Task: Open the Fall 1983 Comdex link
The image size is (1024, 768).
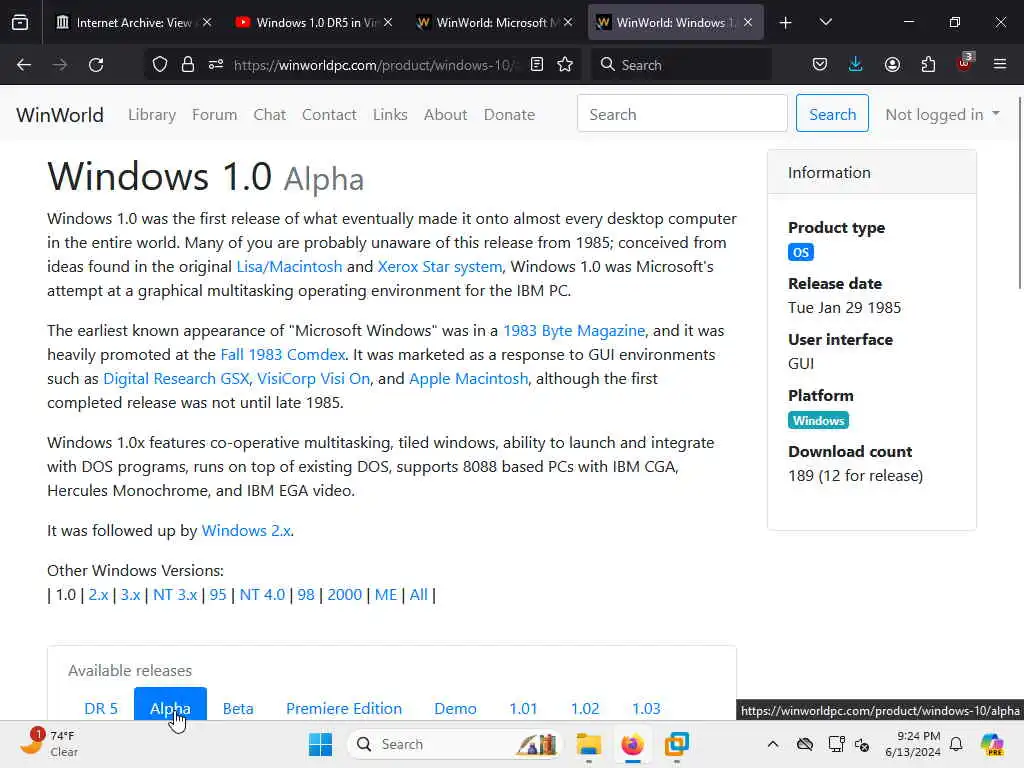Action: point(283,355)
